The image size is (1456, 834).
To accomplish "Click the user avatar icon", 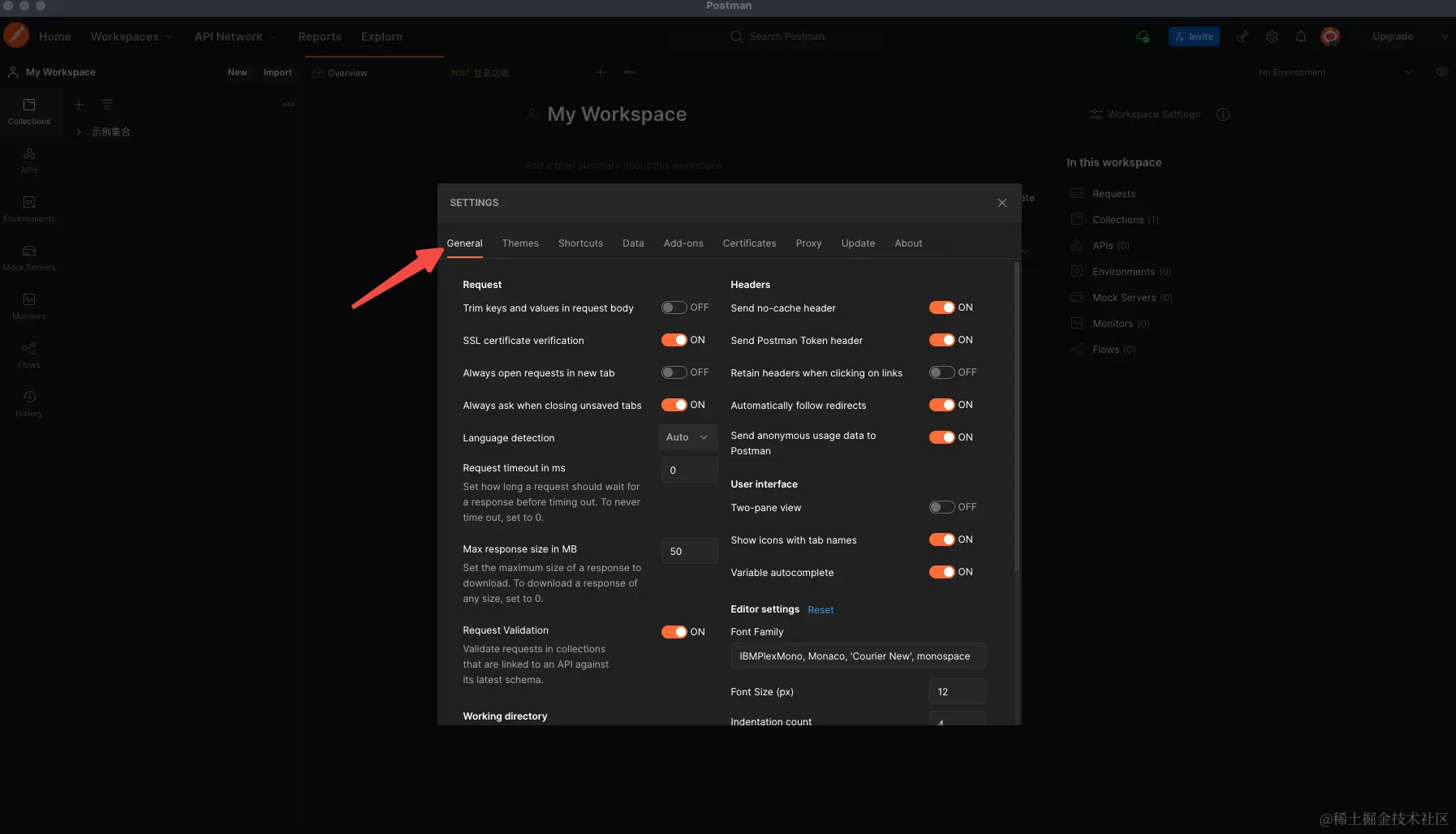I will (x=1330, y=37).
